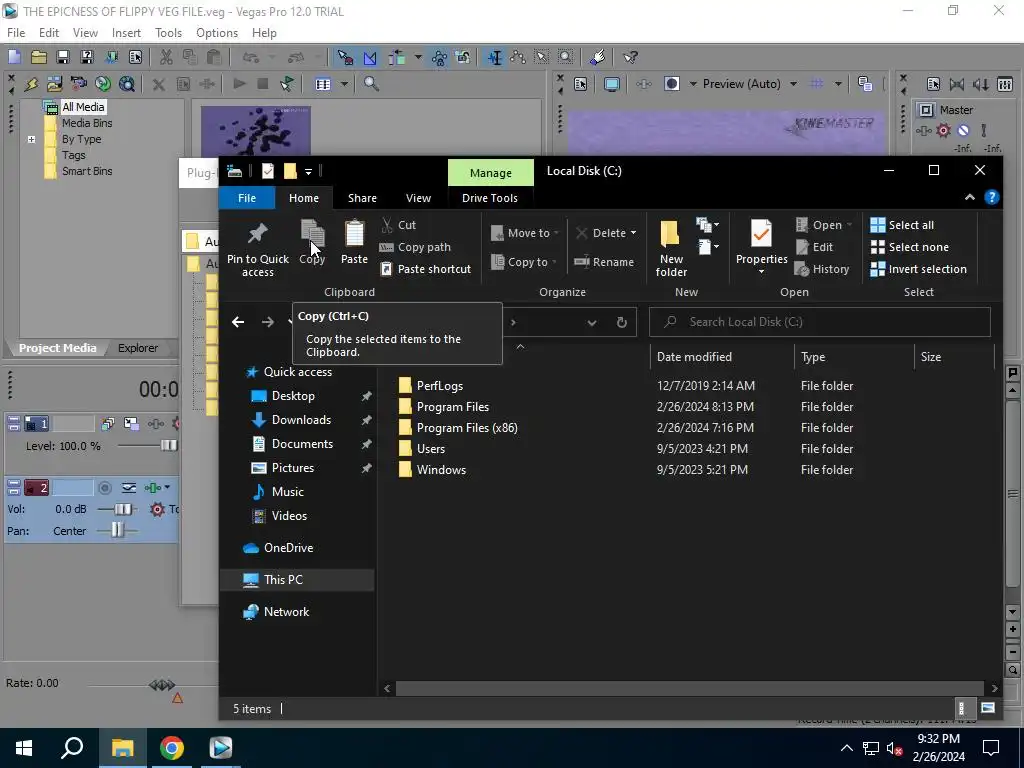Click the Vegas media search magnifier icon
Viewport: 1024px width, 768px height.
click(371, 84)
